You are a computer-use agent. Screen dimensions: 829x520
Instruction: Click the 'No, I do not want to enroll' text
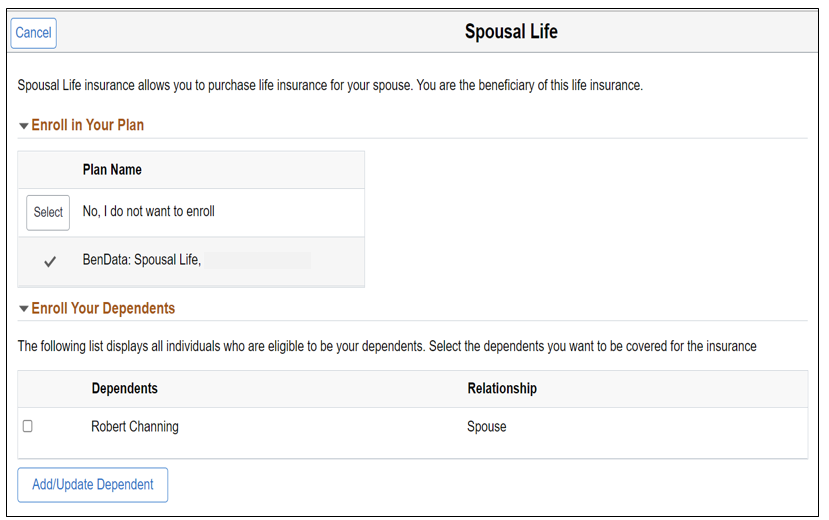(x=148, y=211)
